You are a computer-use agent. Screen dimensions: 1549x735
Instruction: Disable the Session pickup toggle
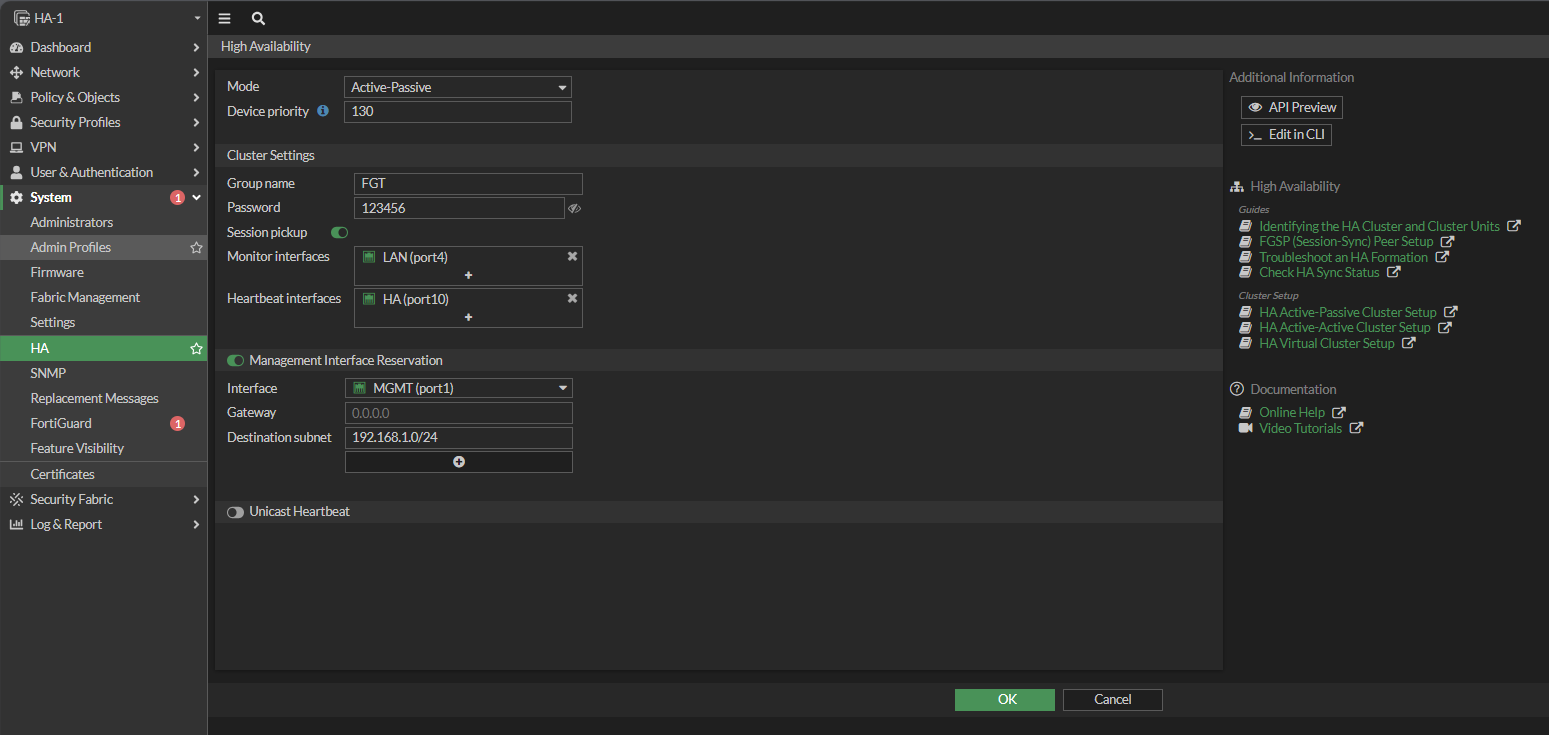click(339, 232)
